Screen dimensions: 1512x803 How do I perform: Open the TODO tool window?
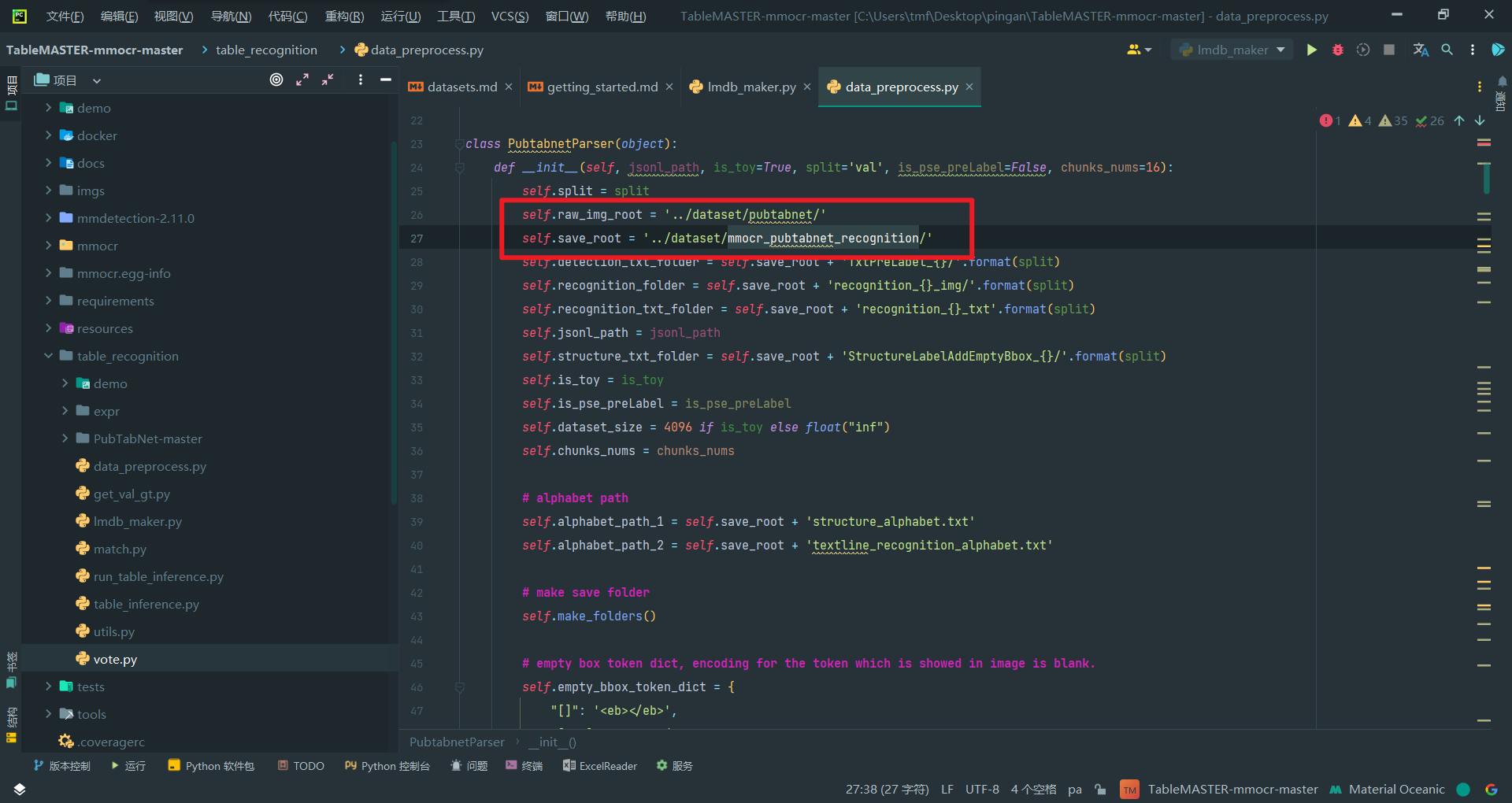(x=300, y=766)
